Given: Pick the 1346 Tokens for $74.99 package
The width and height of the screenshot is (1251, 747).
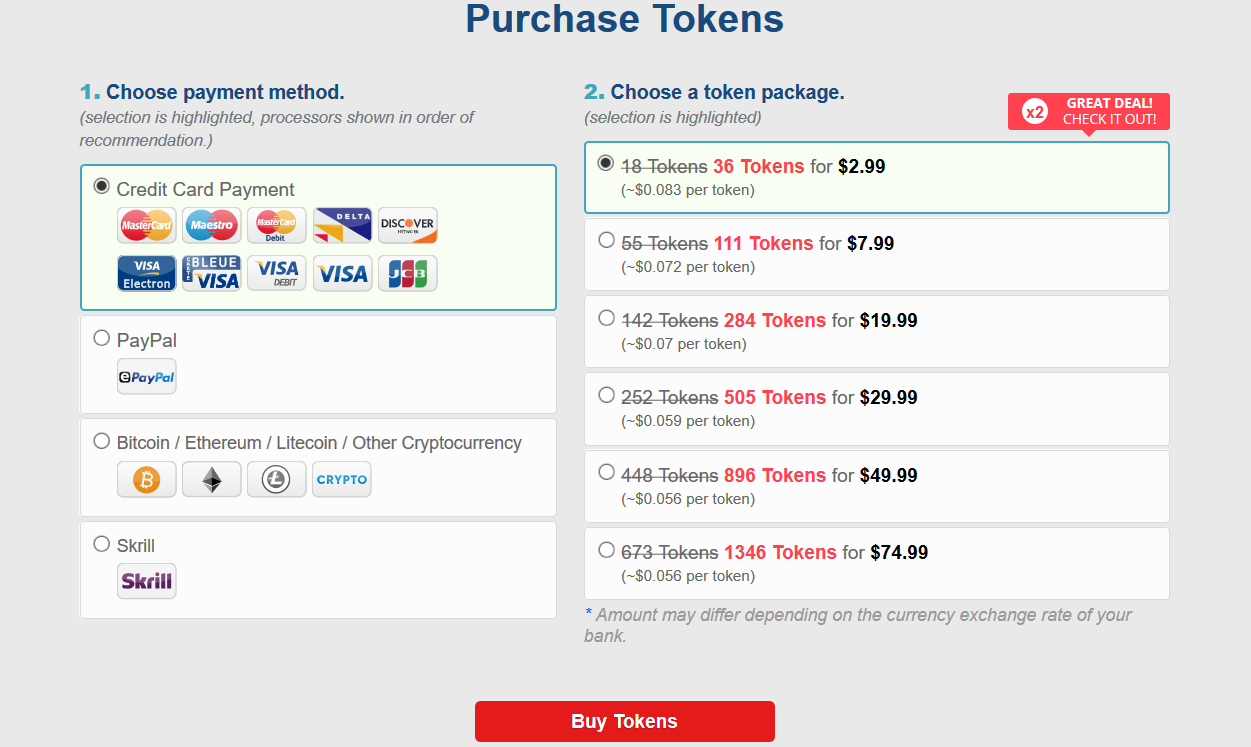Looking at the screenshot, I should click(877, 563).
